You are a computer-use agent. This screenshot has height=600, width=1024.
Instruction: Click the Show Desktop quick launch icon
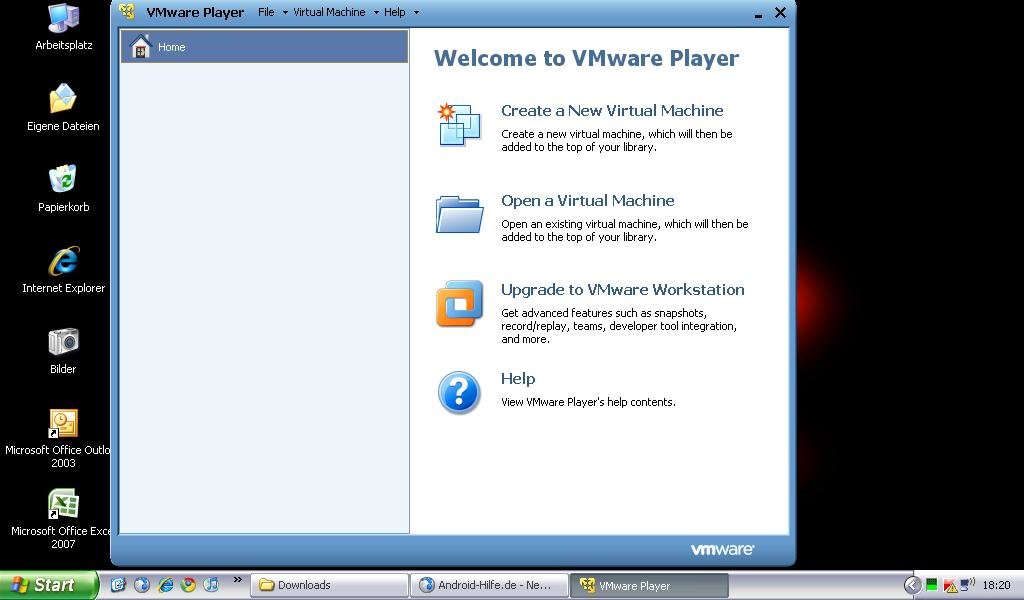118,585
